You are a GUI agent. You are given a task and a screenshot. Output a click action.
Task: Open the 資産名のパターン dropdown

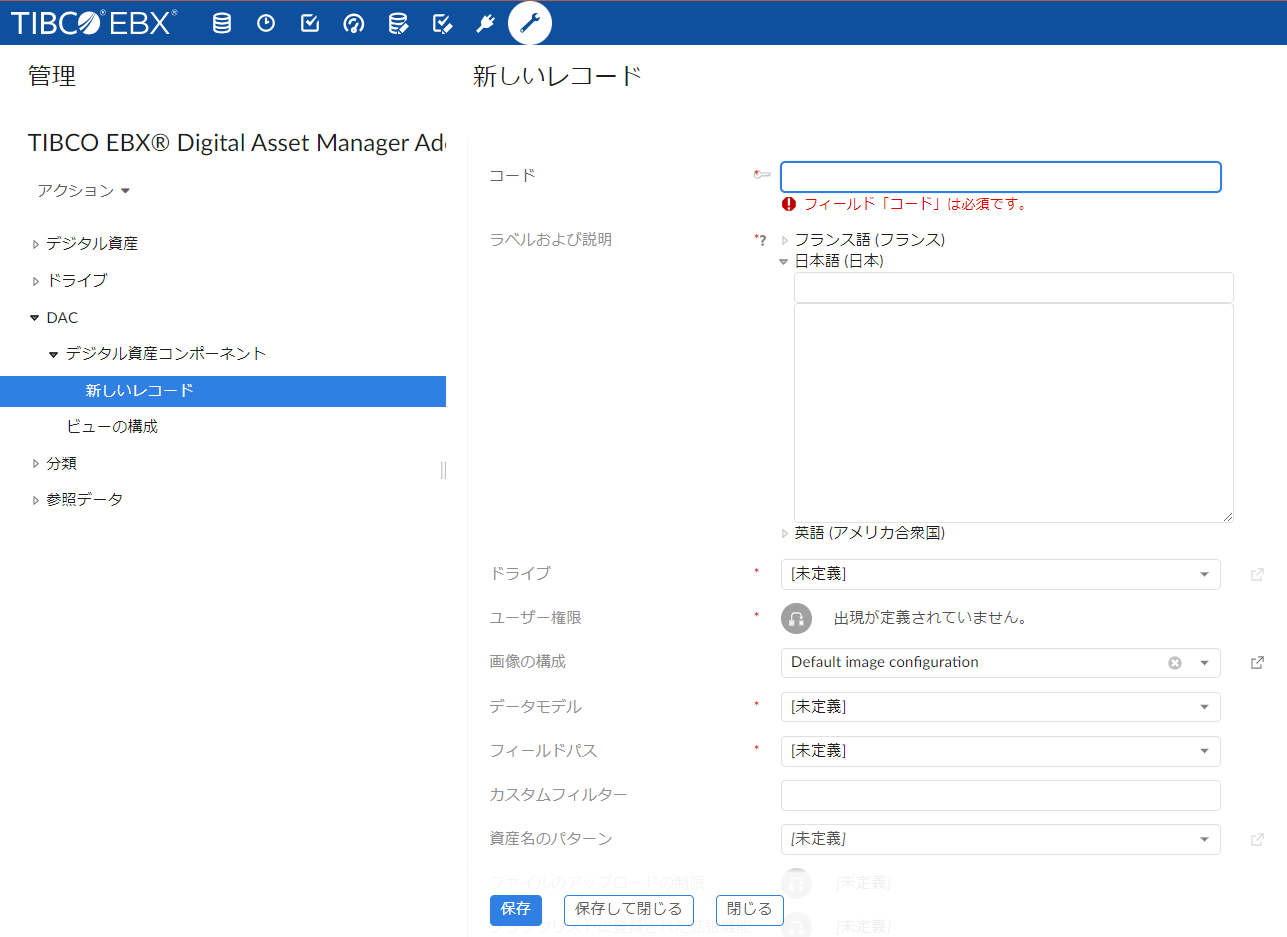1000,839
